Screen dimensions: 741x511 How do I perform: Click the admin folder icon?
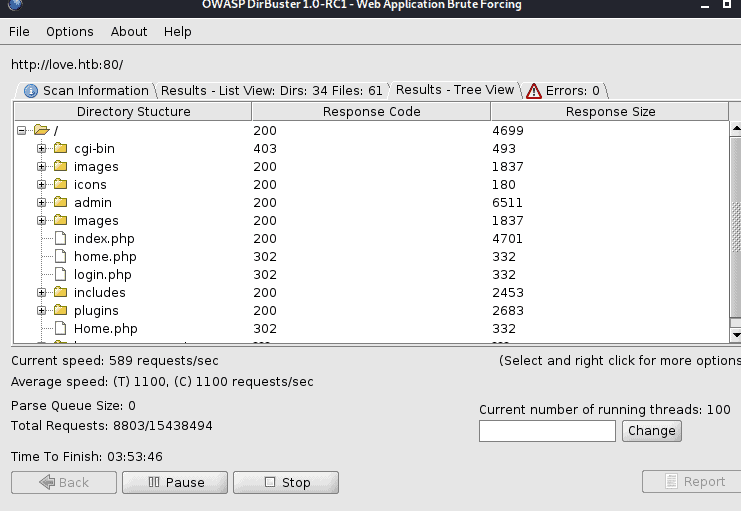[x=60, y=202]
